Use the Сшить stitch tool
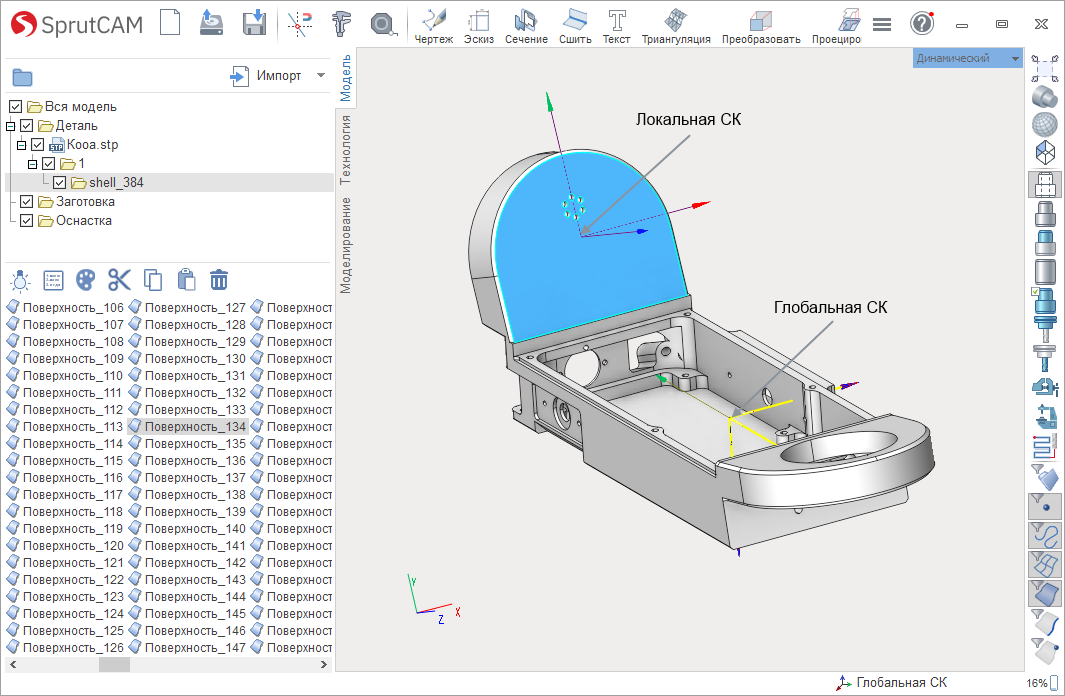Viewport: 1065px width, 696px height. tap(575, 26)
